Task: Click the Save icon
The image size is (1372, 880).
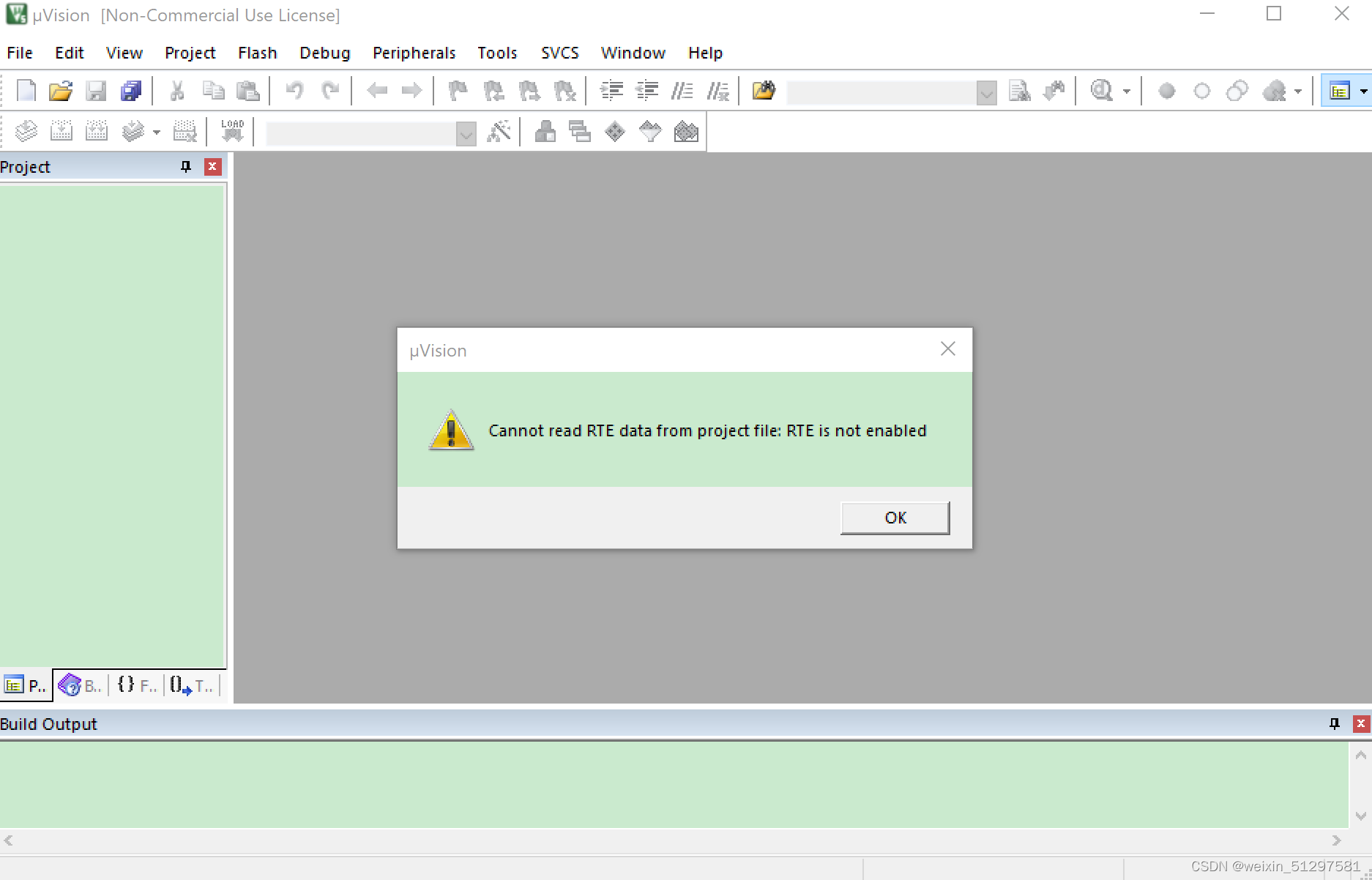Action: coord(96,91)
